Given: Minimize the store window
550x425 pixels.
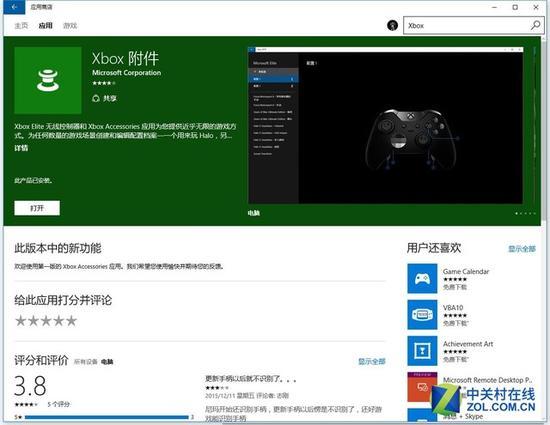Looking at the screenshot, I should pyautogui.click(x=495, y=7).
